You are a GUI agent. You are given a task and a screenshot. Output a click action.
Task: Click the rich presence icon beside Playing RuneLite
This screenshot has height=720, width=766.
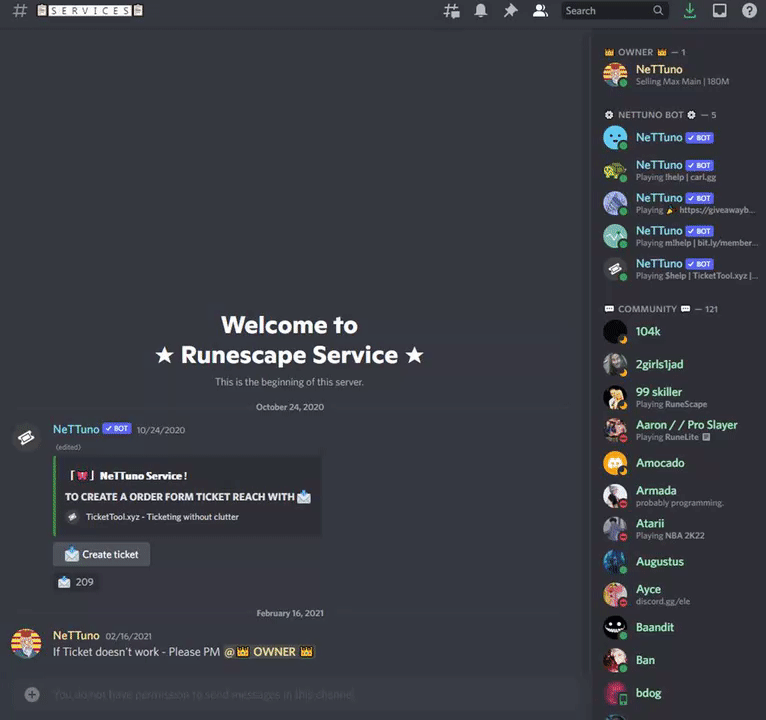[x=706, y=437]
